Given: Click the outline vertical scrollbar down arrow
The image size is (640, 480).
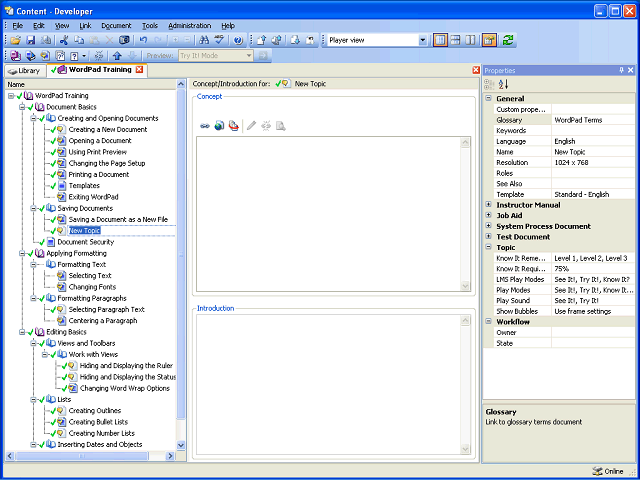Looking at the screenshot, I should (x=181, y=445).
